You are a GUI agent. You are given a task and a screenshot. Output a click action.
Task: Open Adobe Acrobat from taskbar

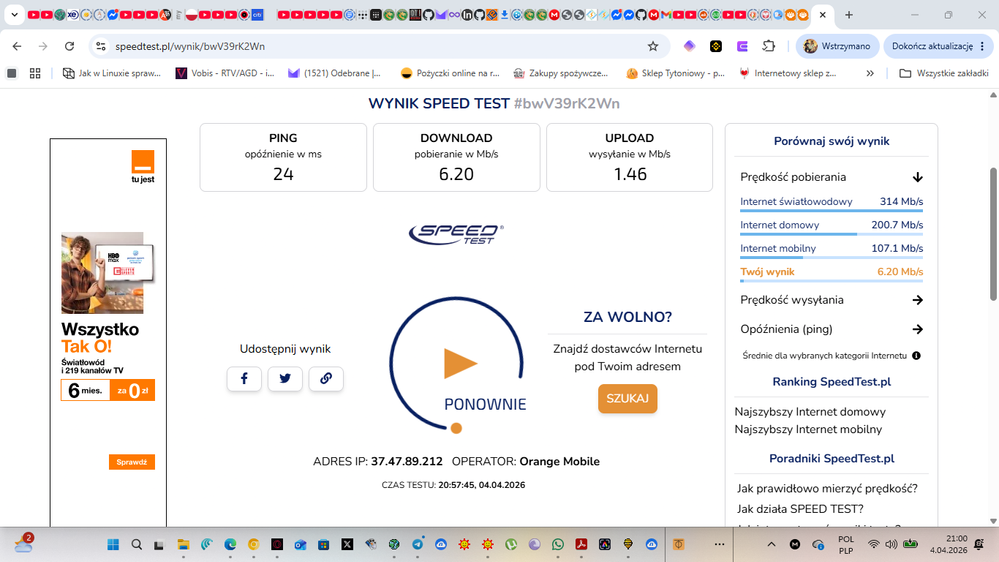click(x=581, y=544)
